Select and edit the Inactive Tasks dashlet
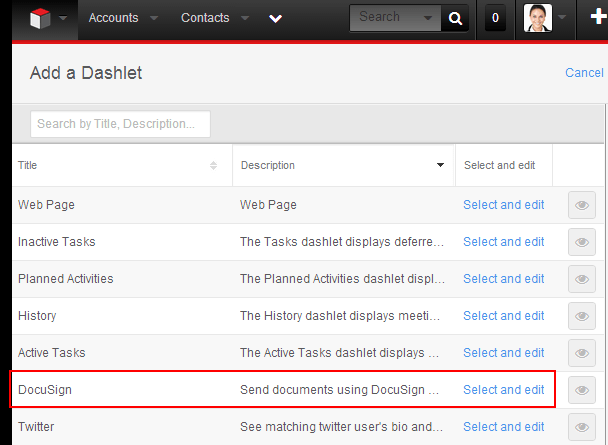This screenshot has height=445, width=608. coord(504,242)
